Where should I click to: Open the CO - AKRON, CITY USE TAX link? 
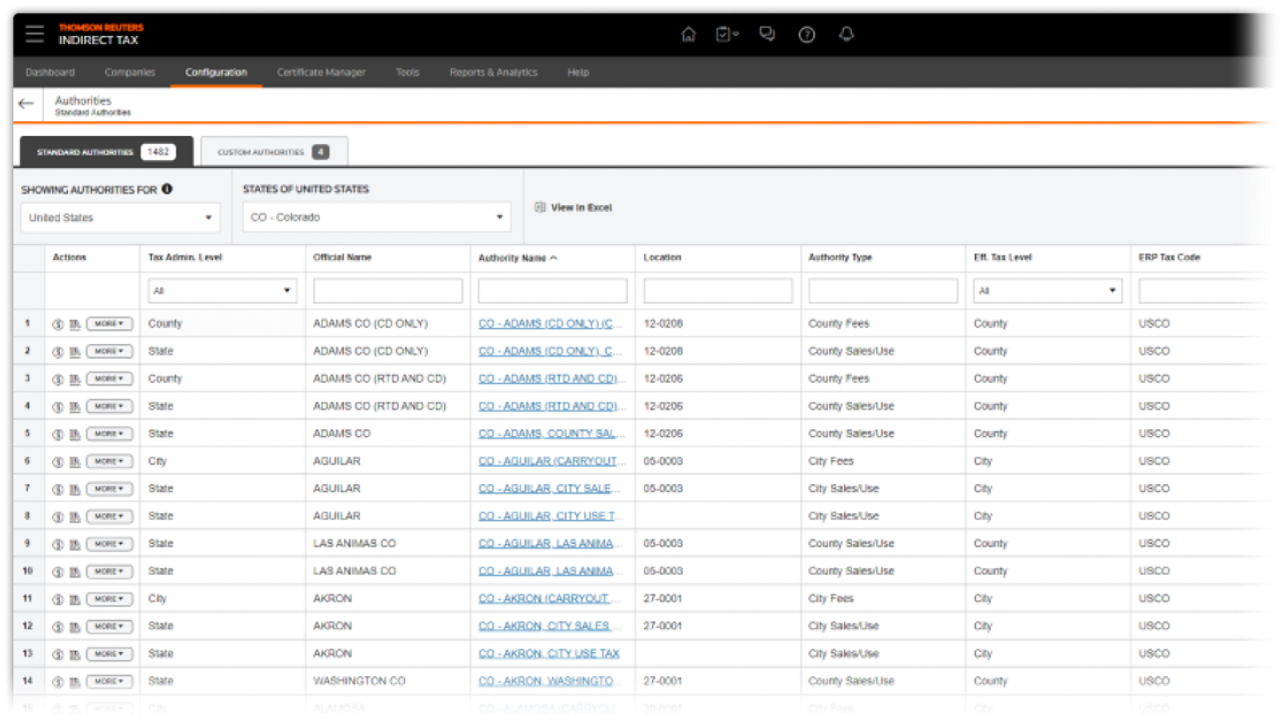(x=549, y=654)
